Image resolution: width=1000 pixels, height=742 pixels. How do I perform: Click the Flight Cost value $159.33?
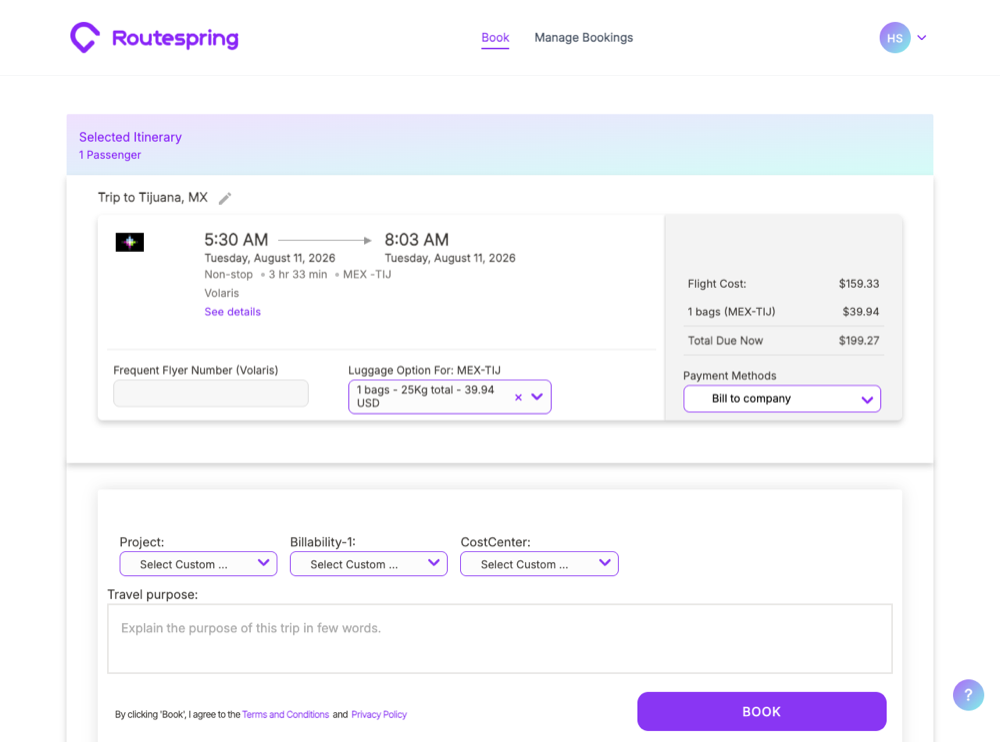(858, 284)
